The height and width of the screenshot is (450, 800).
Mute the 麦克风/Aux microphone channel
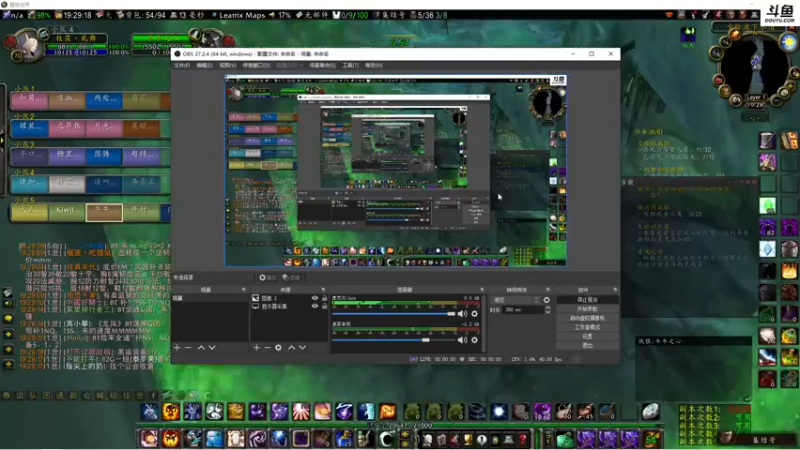click(x=462, y=314)
